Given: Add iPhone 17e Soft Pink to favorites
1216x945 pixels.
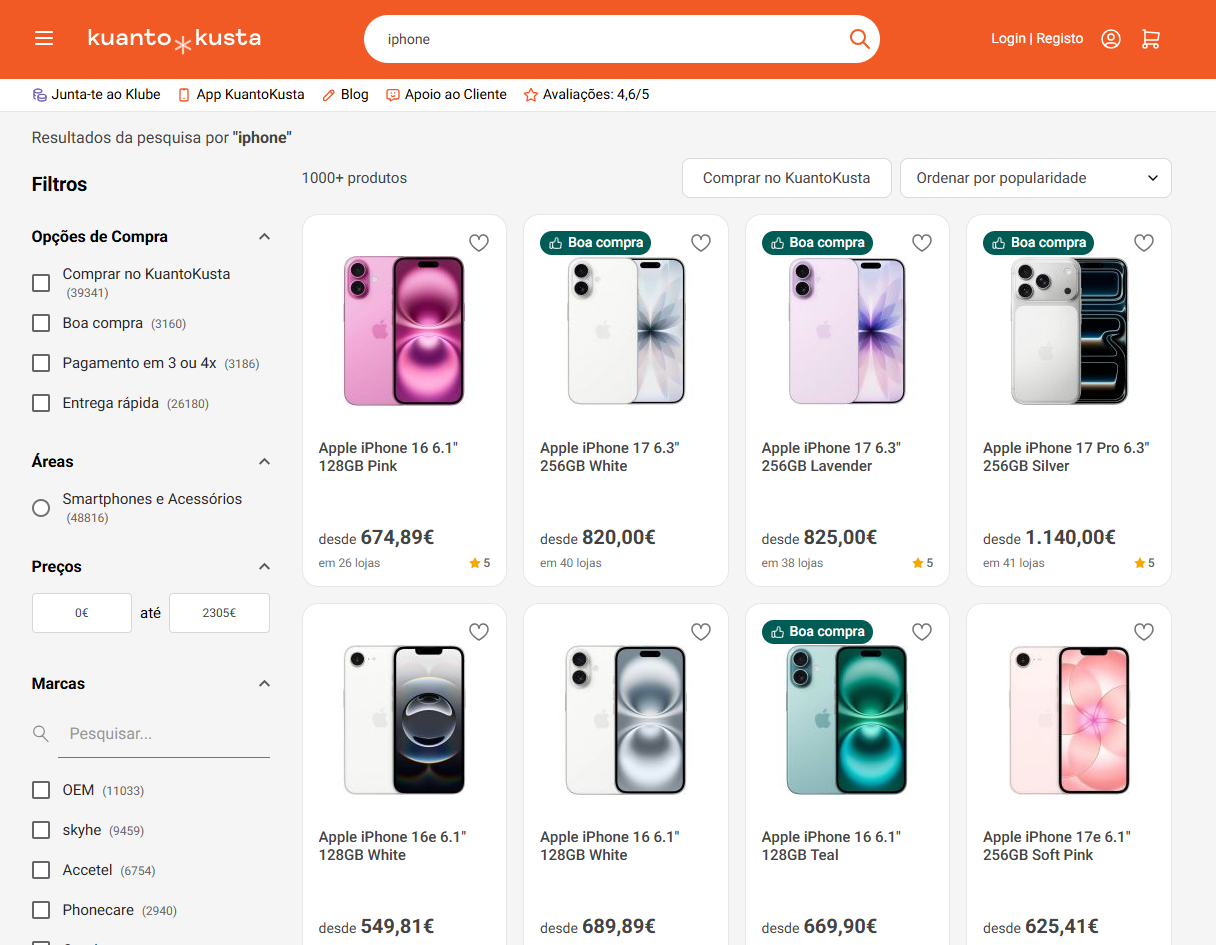Looking at the screenshot, I should pos(1144,632).
